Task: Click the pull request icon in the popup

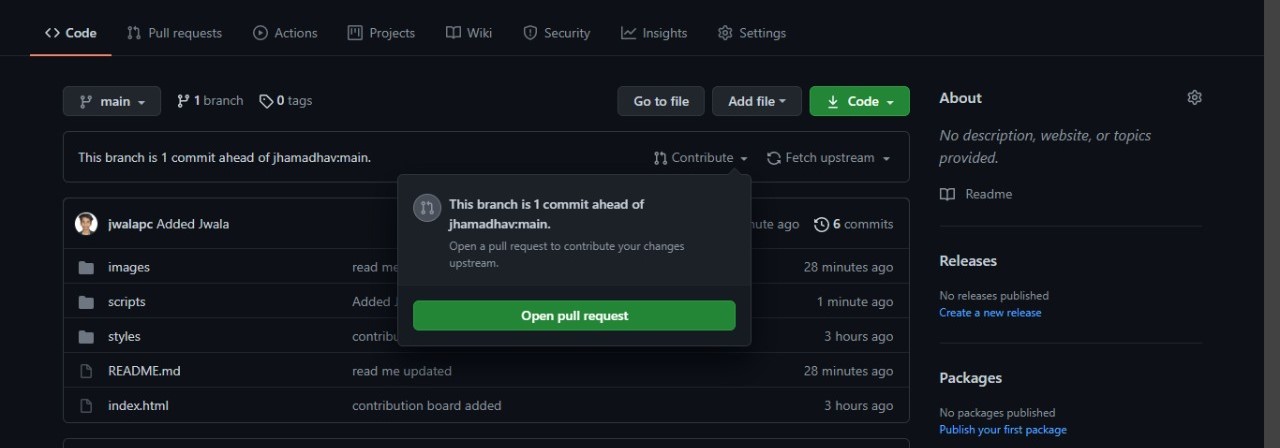Action: pyautogui.click(x=427, y=208)
